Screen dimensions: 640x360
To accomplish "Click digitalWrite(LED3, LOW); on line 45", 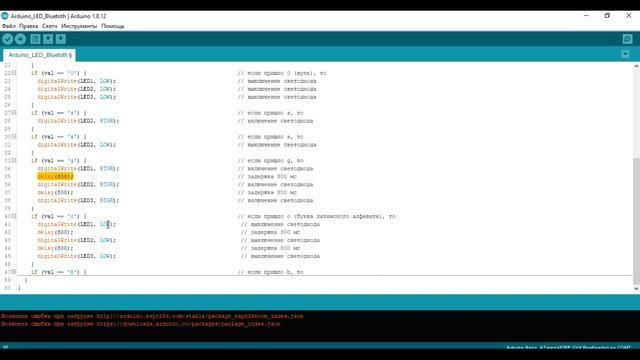I will click(x=77, y=256).
